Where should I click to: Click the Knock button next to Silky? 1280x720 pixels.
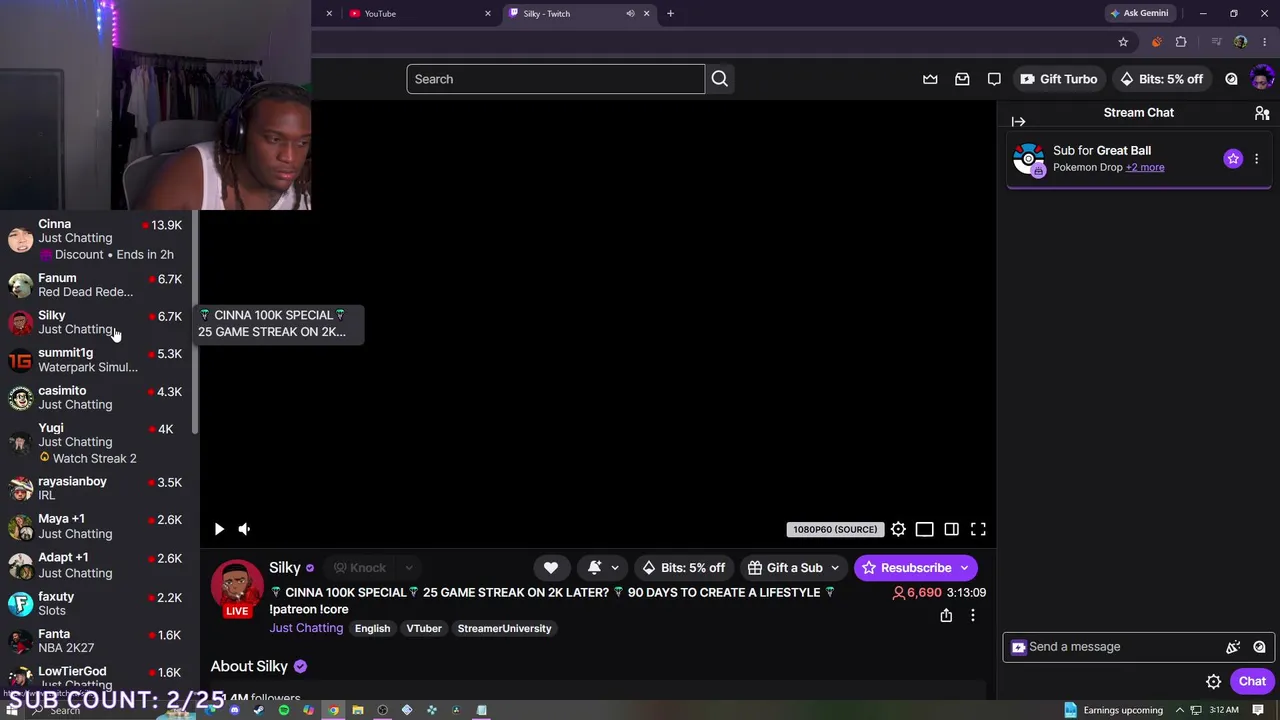click(x=359, y=568)
